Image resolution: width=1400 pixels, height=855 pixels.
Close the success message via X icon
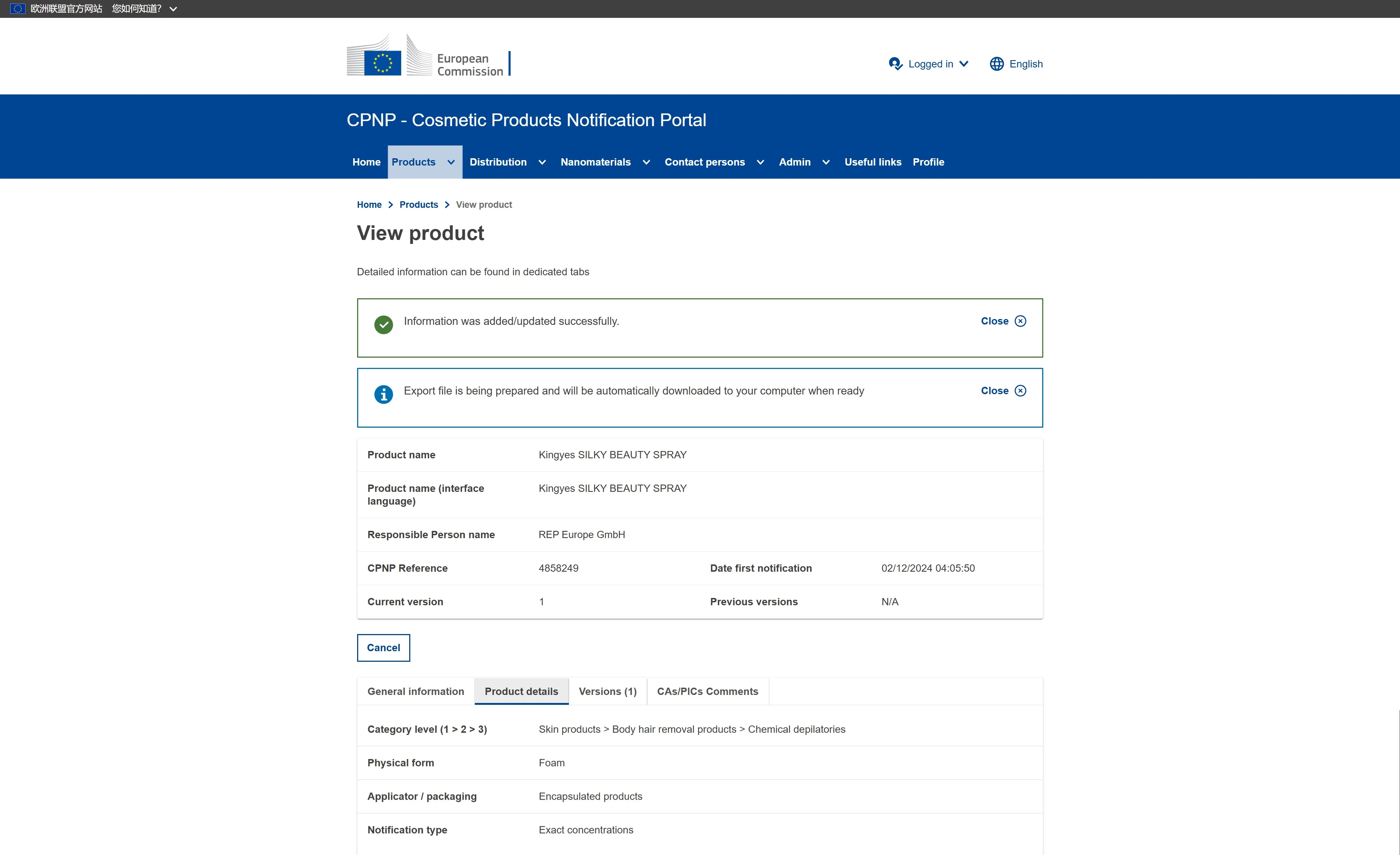click(1020, 321)
